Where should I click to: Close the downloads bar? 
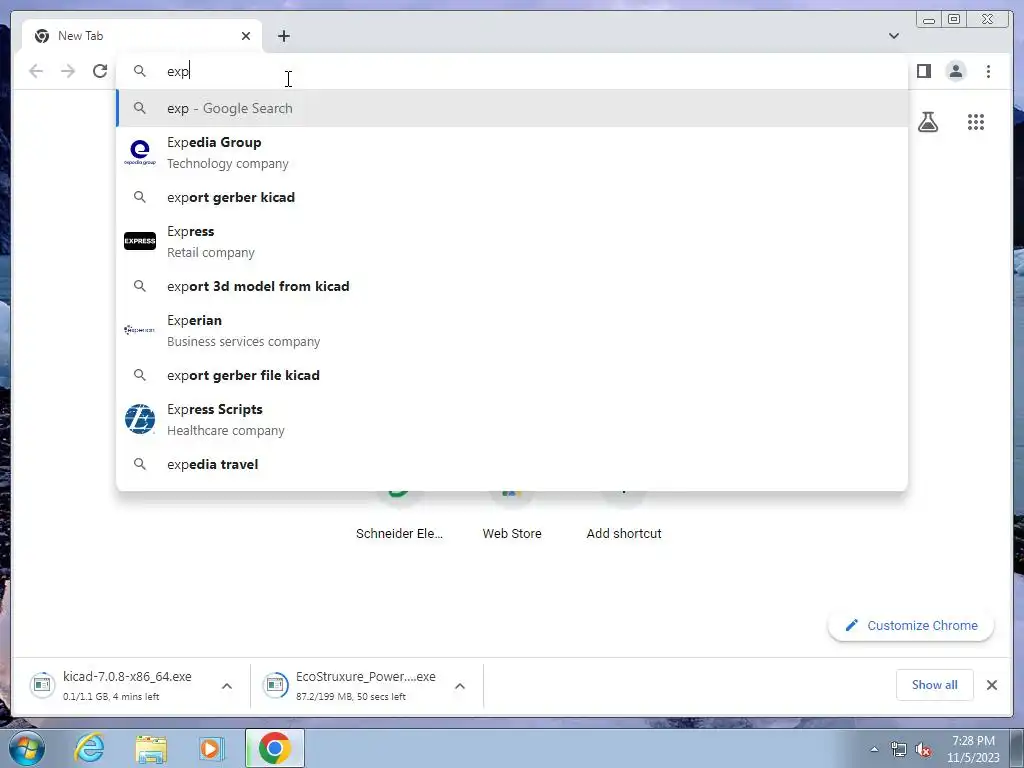pyautogui.click(x=991, y=684)
